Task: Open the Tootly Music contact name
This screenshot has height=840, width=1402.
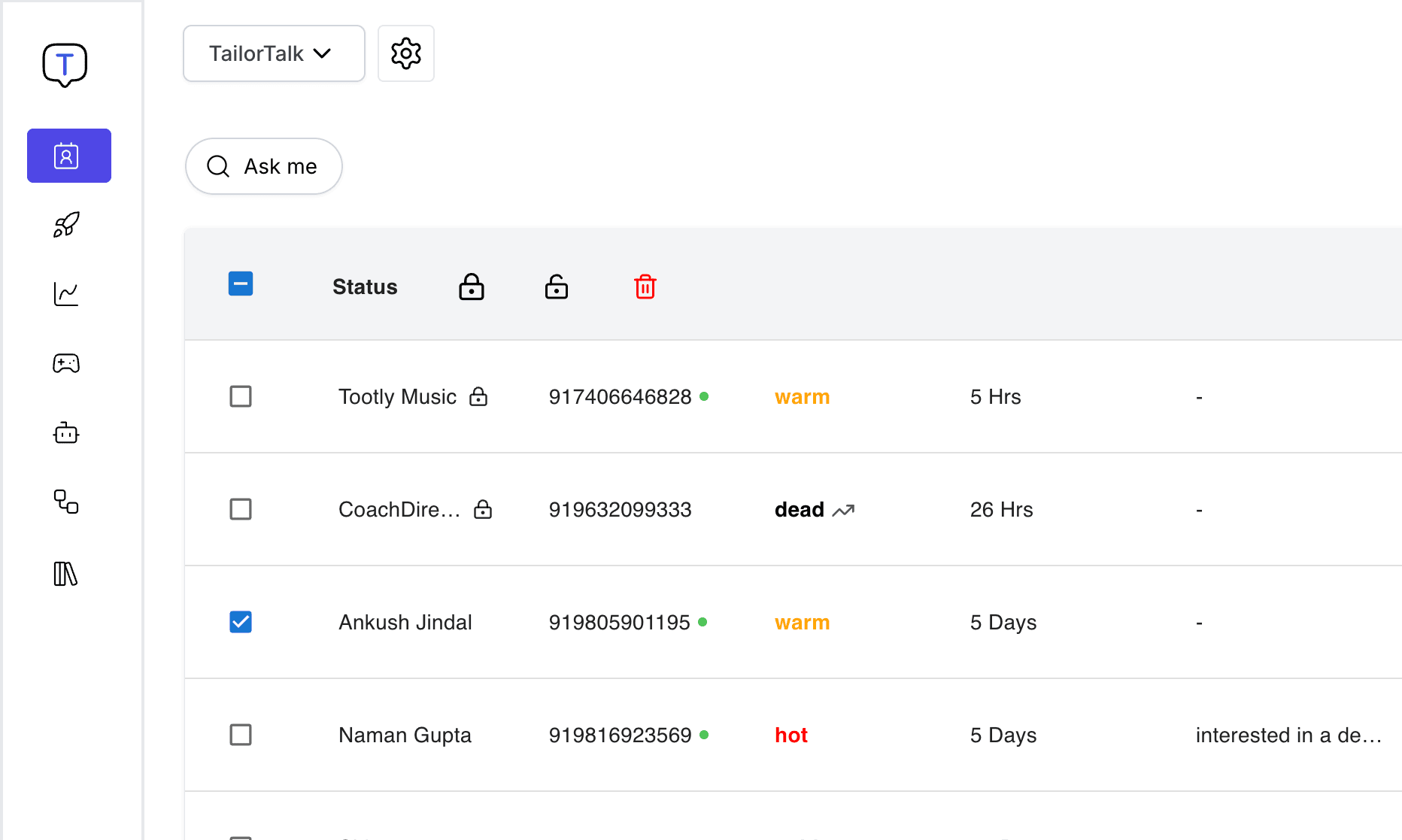Action: (x=397, y=396)
